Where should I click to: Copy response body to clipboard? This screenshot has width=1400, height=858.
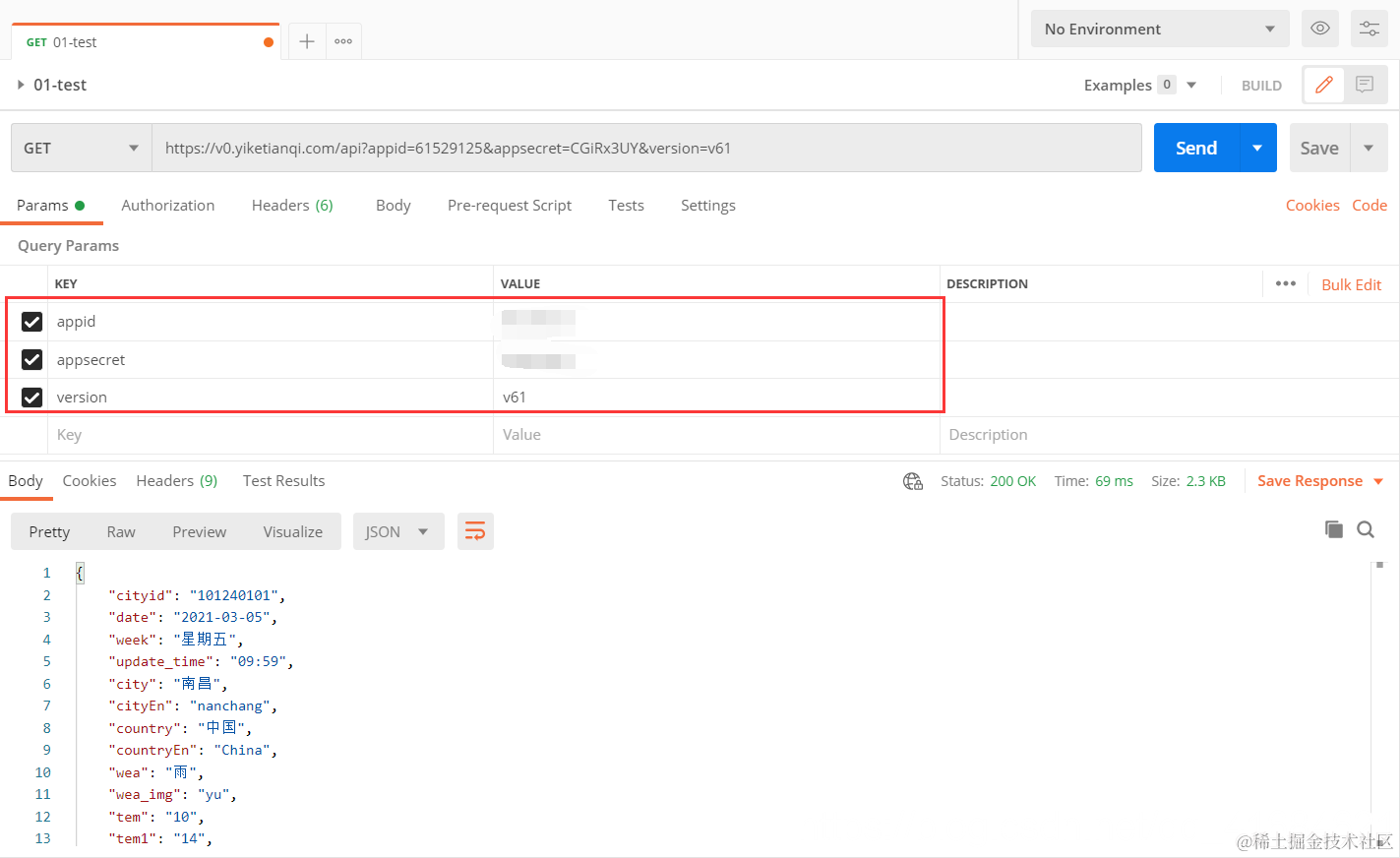(1334, 529)
